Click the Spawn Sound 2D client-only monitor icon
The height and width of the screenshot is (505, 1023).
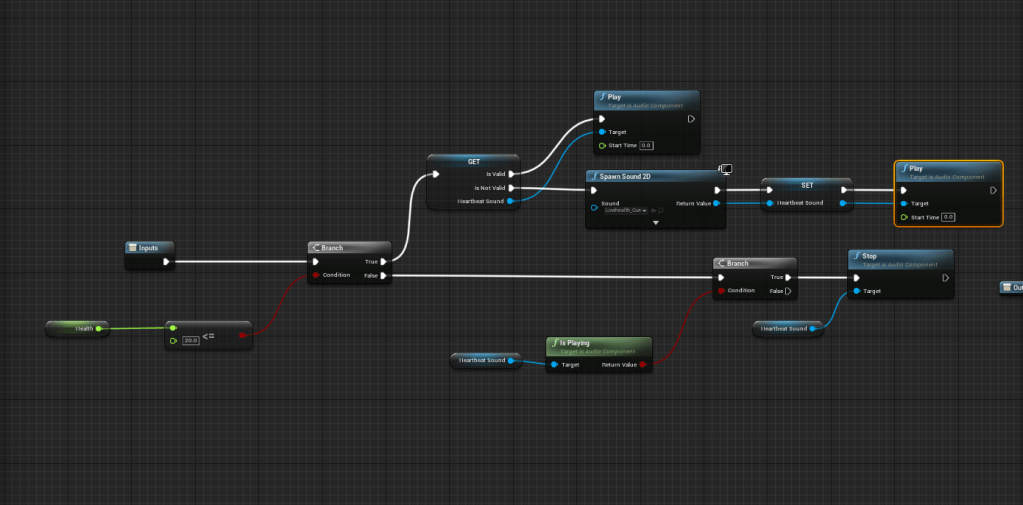pos(726,170)
